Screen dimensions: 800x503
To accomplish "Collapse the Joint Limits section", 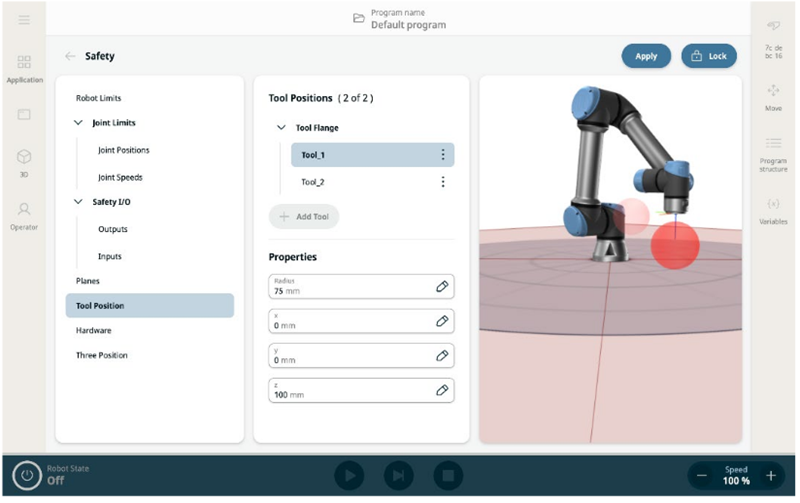I will pos(79,123).
